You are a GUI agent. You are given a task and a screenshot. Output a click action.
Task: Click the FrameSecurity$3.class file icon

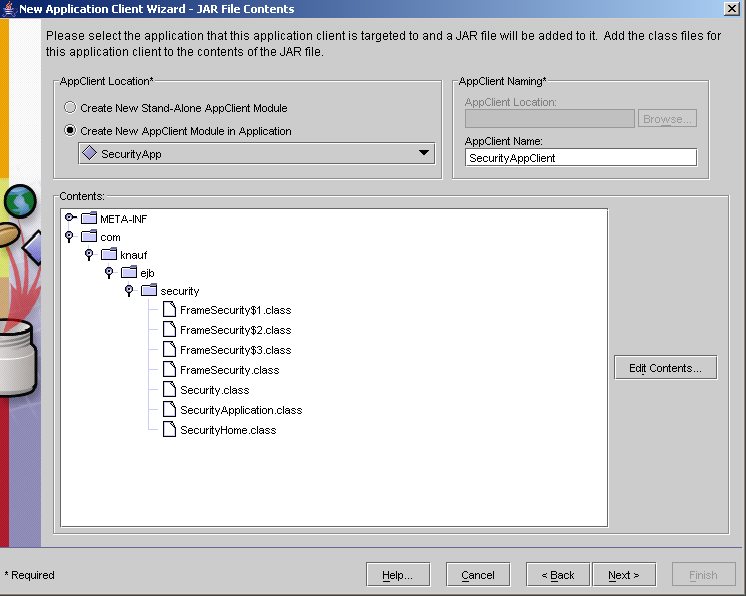pyautogui.click(x=169, y=349)
